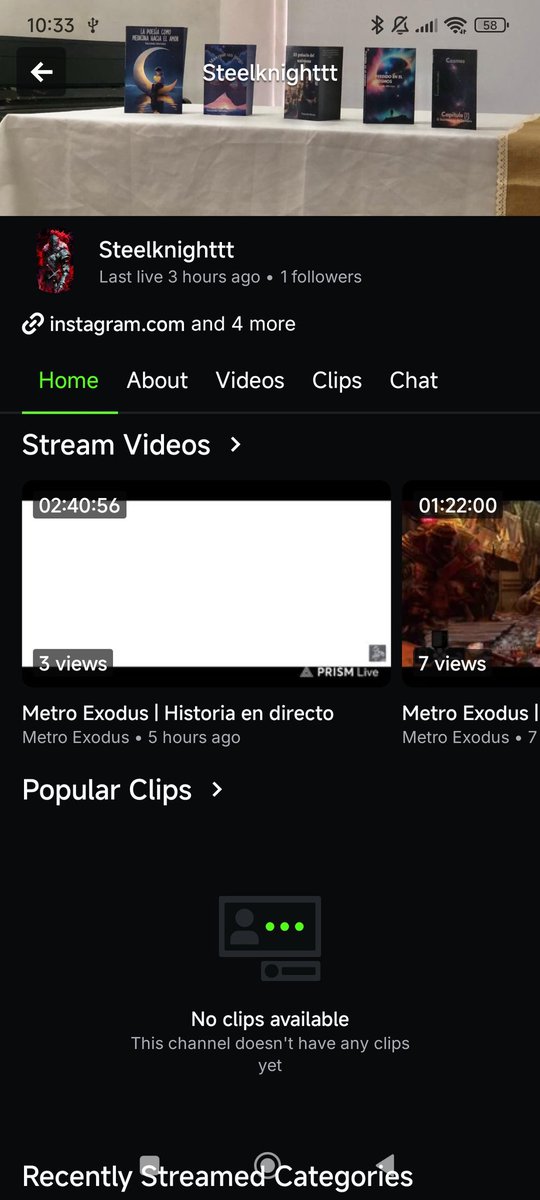Tap the 7 views badge
This screenshot has width=540, height=1200.
tap(452, 663)
